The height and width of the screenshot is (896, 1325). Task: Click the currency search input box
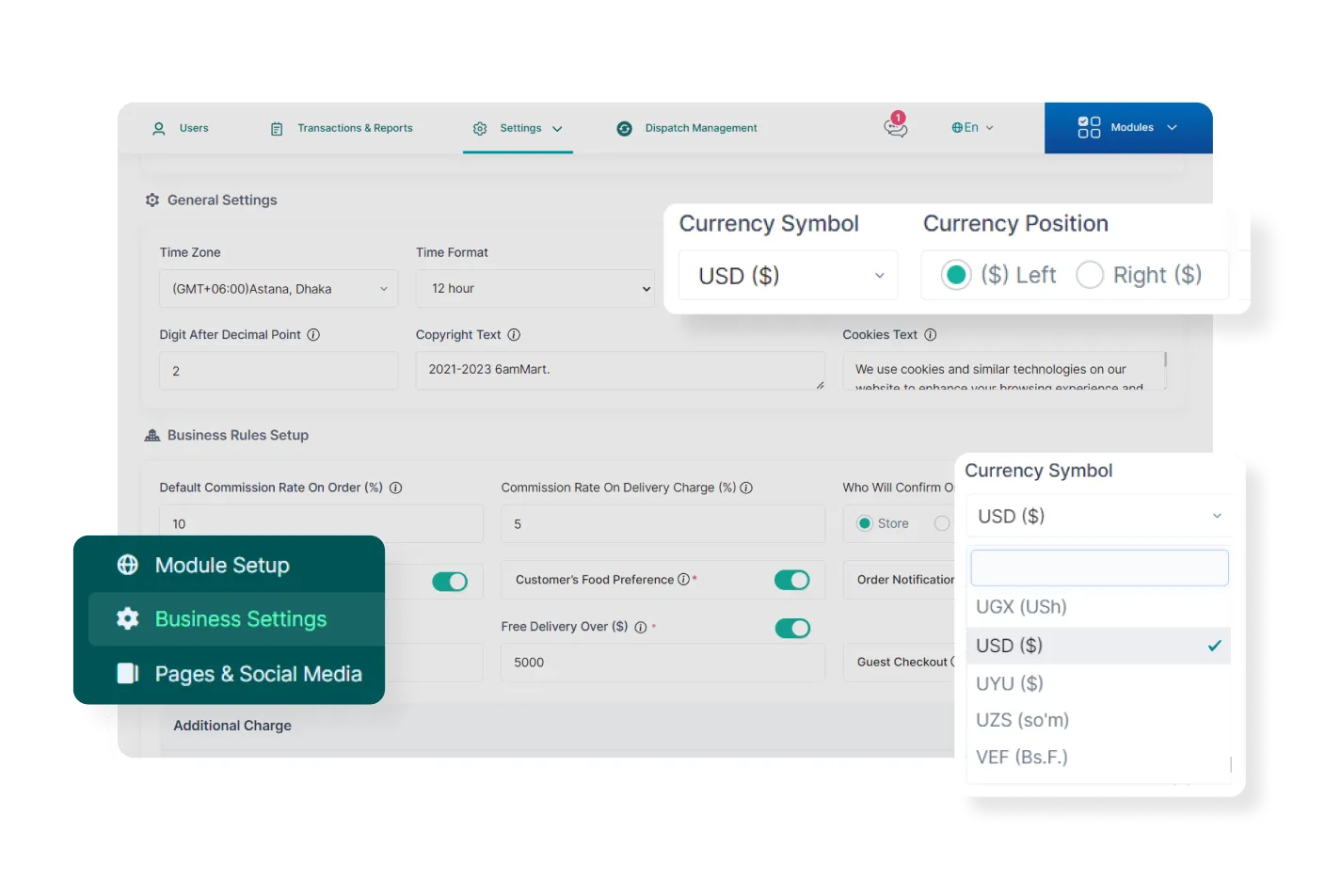point(1098,568)
